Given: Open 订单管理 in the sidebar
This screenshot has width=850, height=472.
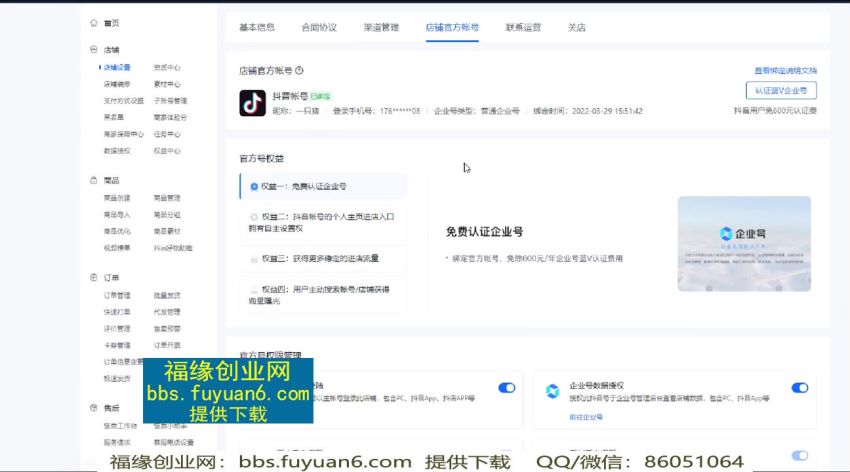Looking at the screenshot, I should click(x=117, y=295).
